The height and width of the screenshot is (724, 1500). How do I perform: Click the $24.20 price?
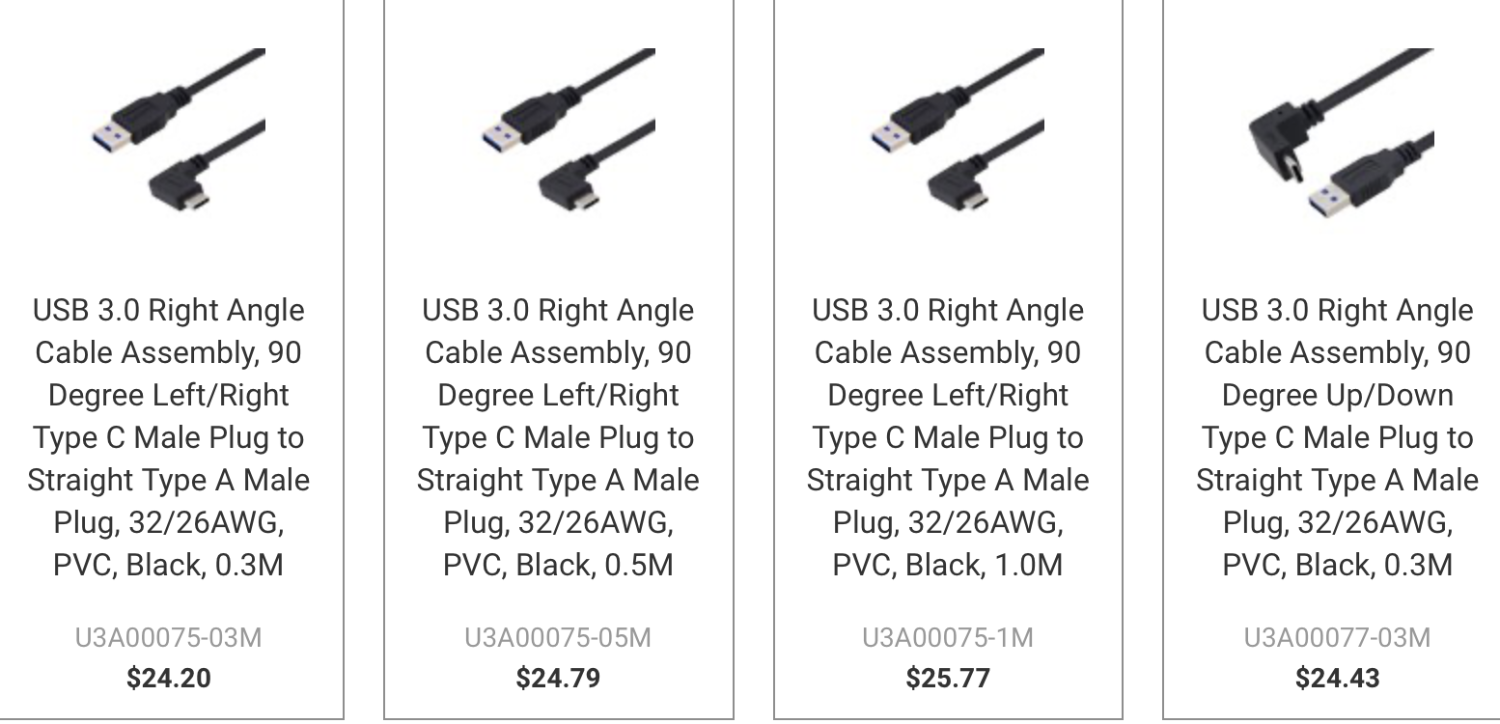(168, 677)
